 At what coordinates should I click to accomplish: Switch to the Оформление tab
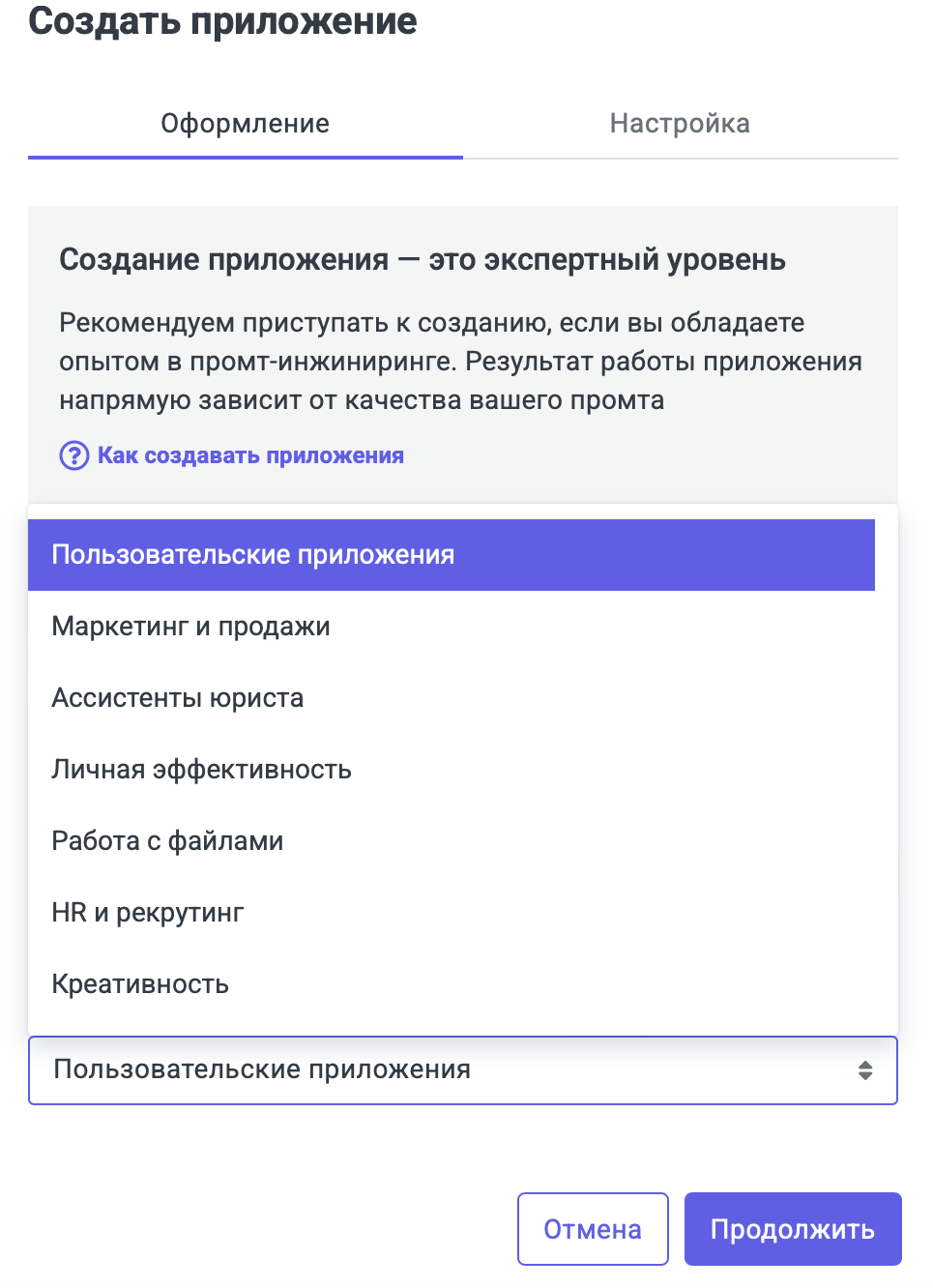click(x=245, y=124)
